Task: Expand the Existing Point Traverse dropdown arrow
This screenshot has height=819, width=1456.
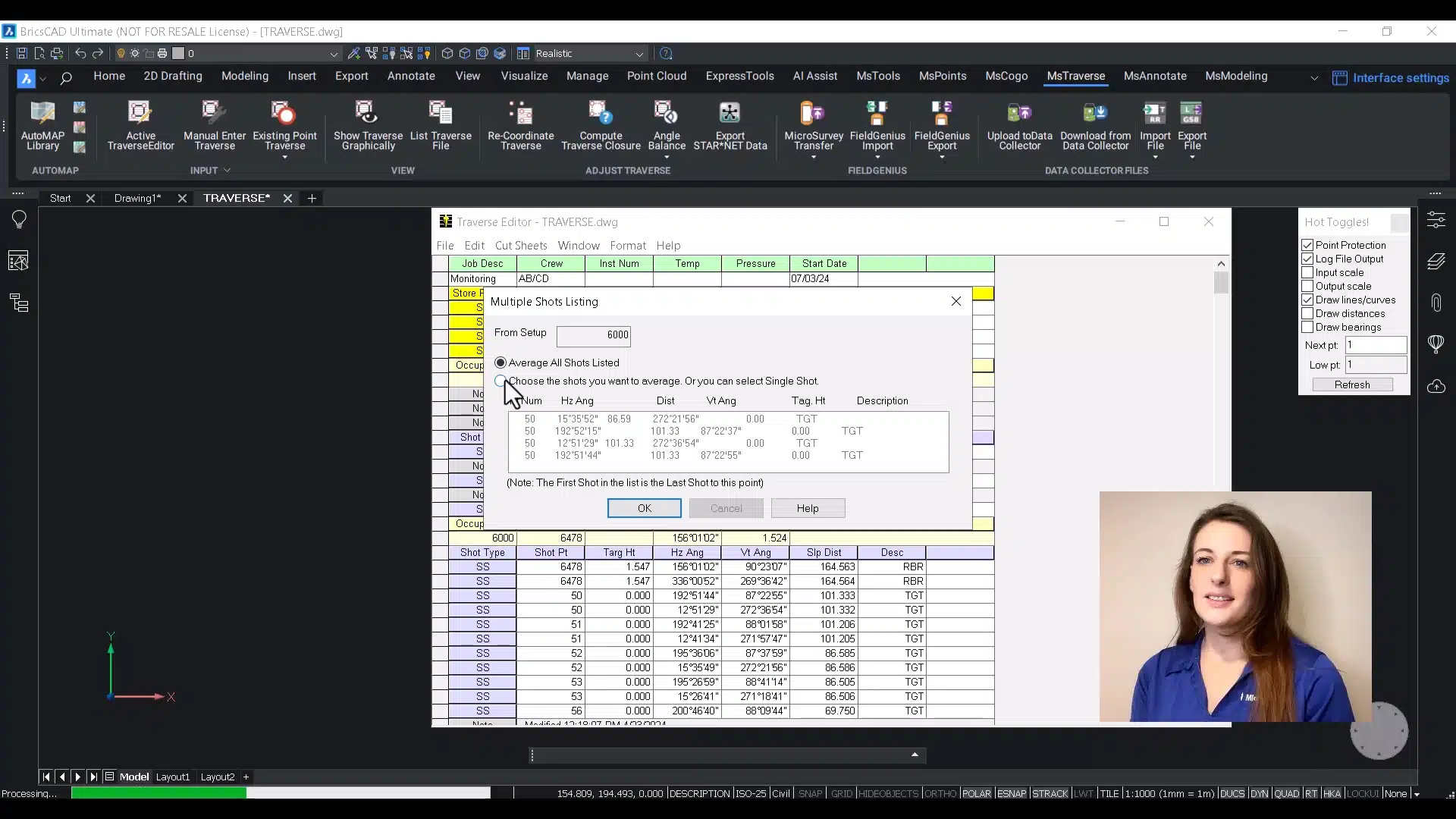Action: (285, 158)
